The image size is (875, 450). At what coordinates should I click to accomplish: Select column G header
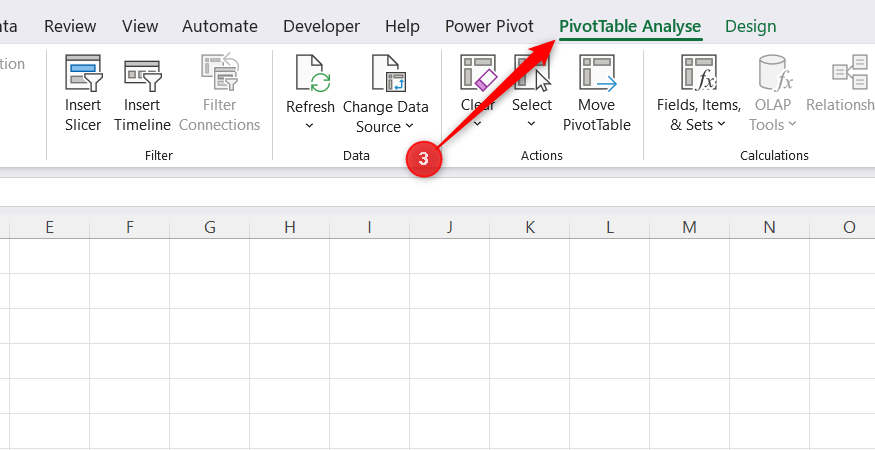(x=209, y=227)
